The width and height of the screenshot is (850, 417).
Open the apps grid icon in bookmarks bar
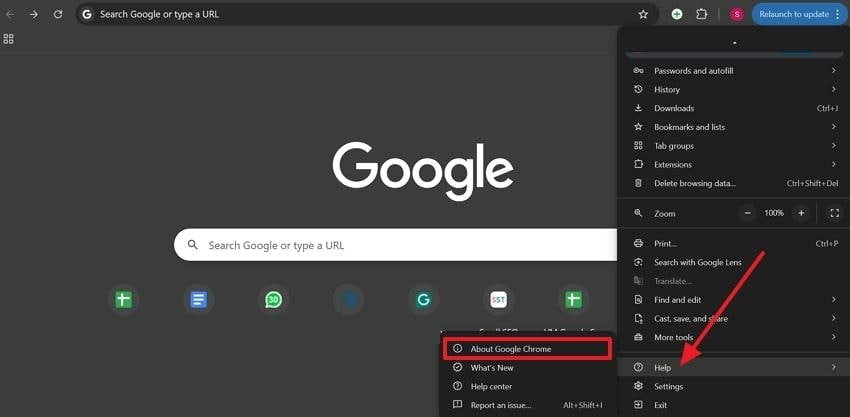(8, 39)
